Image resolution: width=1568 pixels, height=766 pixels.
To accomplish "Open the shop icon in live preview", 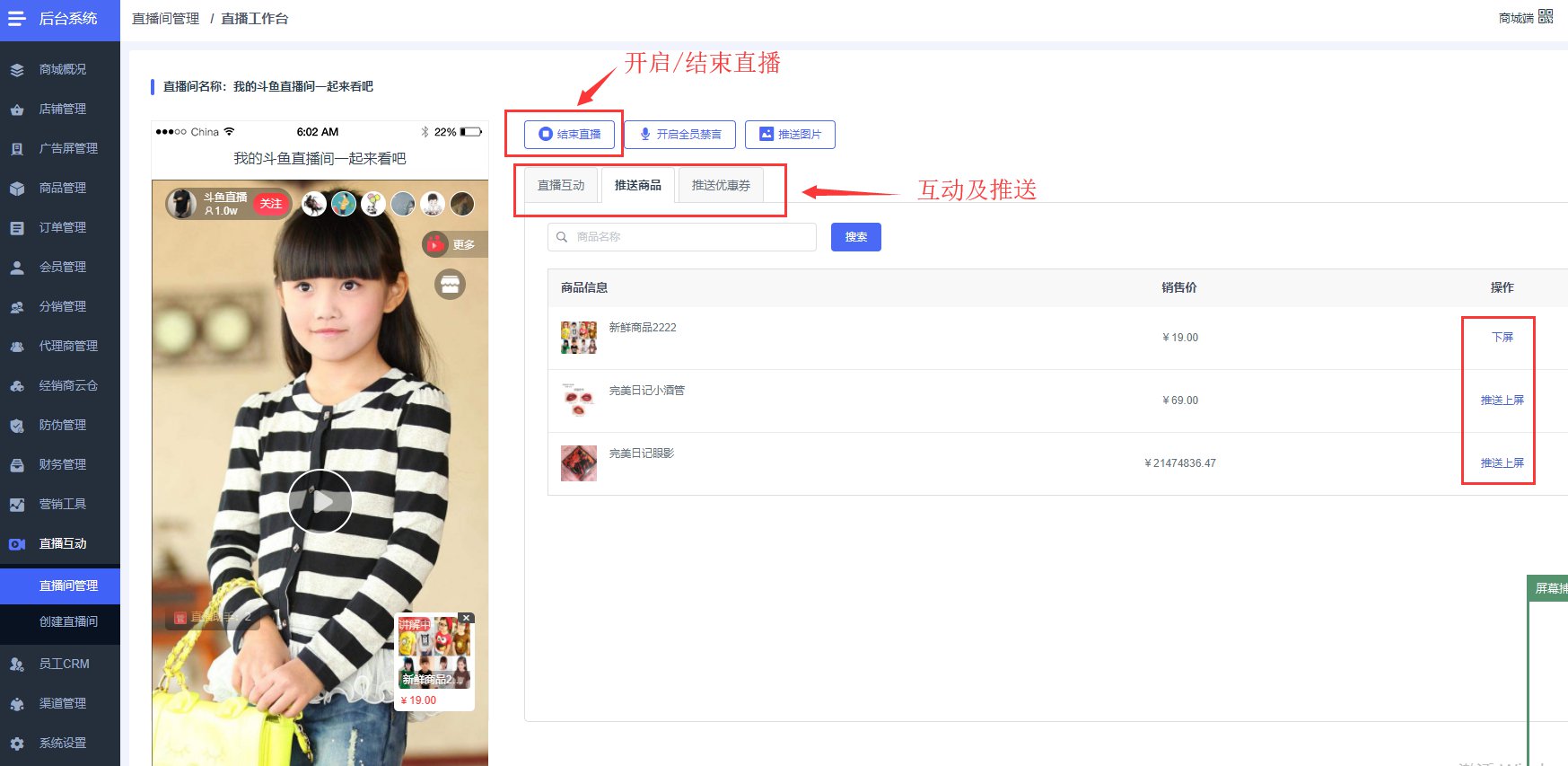I will coord(451,285).
